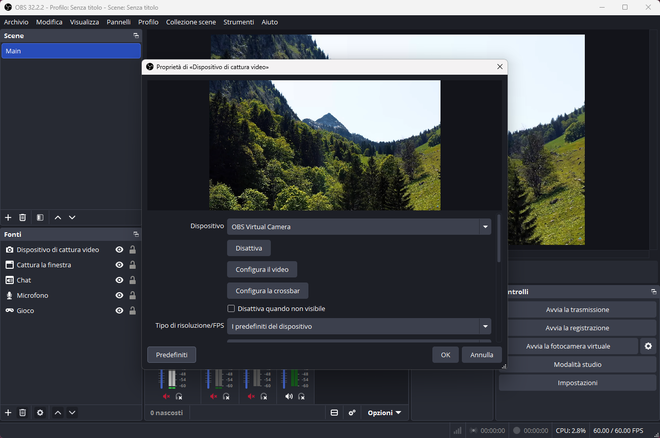This screenshot has height=438, width=660.
Task: Click the headphone monitoring icon in the rightmost mixer channel
Action: [x=301, y=396]
